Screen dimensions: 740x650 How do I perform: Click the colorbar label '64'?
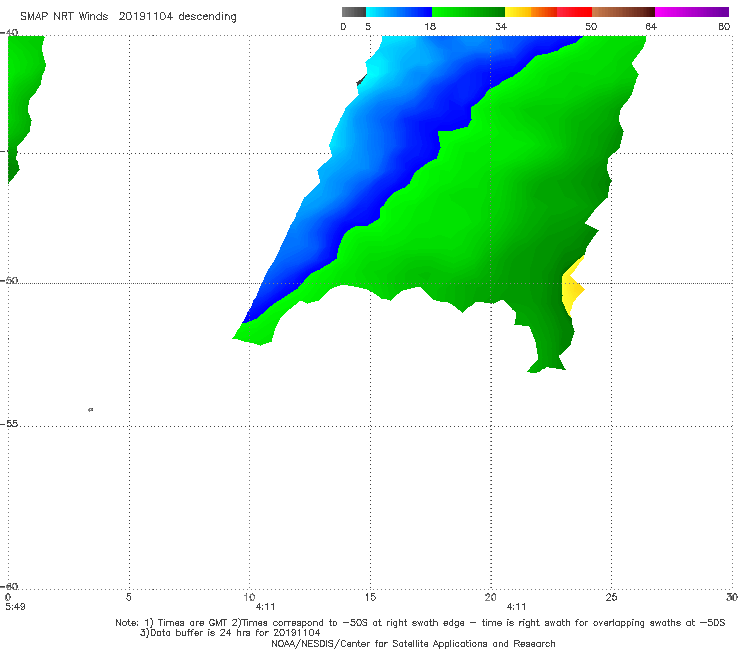coord(651,27)
